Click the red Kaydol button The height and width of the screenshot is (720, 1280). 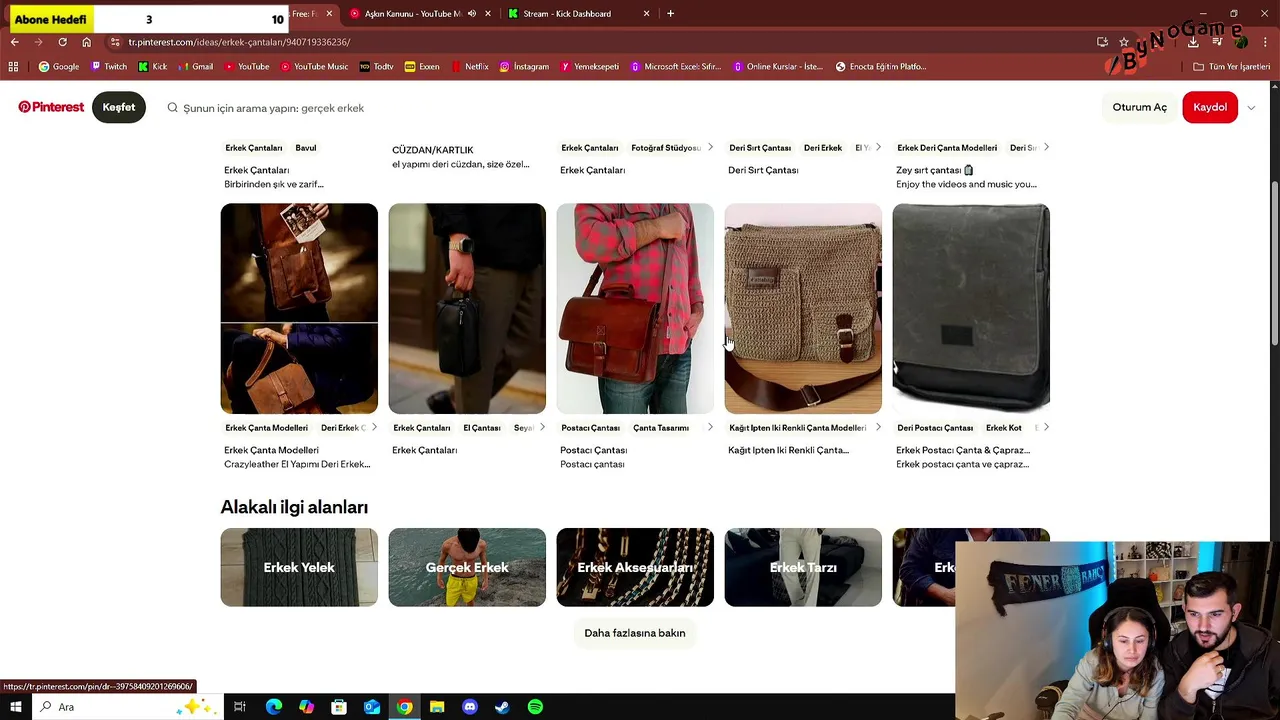click(x=1210, y=107)
